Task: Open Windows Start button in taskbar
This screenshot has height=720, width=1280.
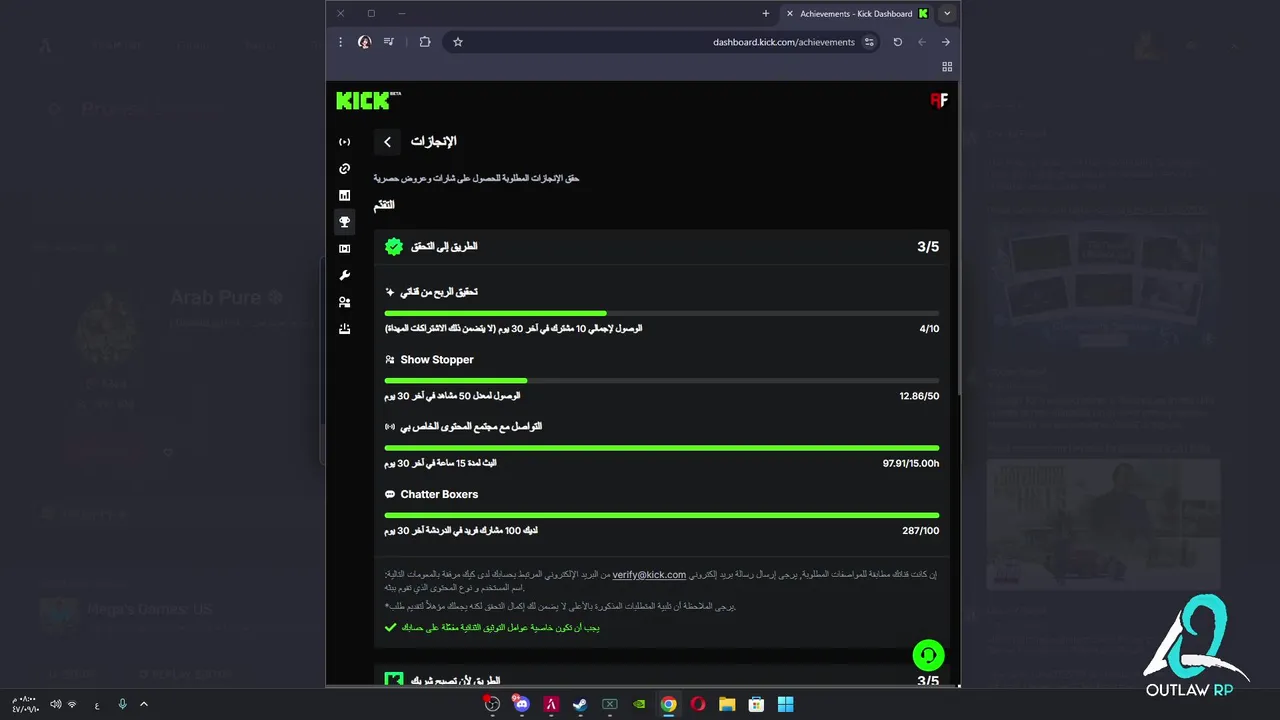Action: (786, 704)
